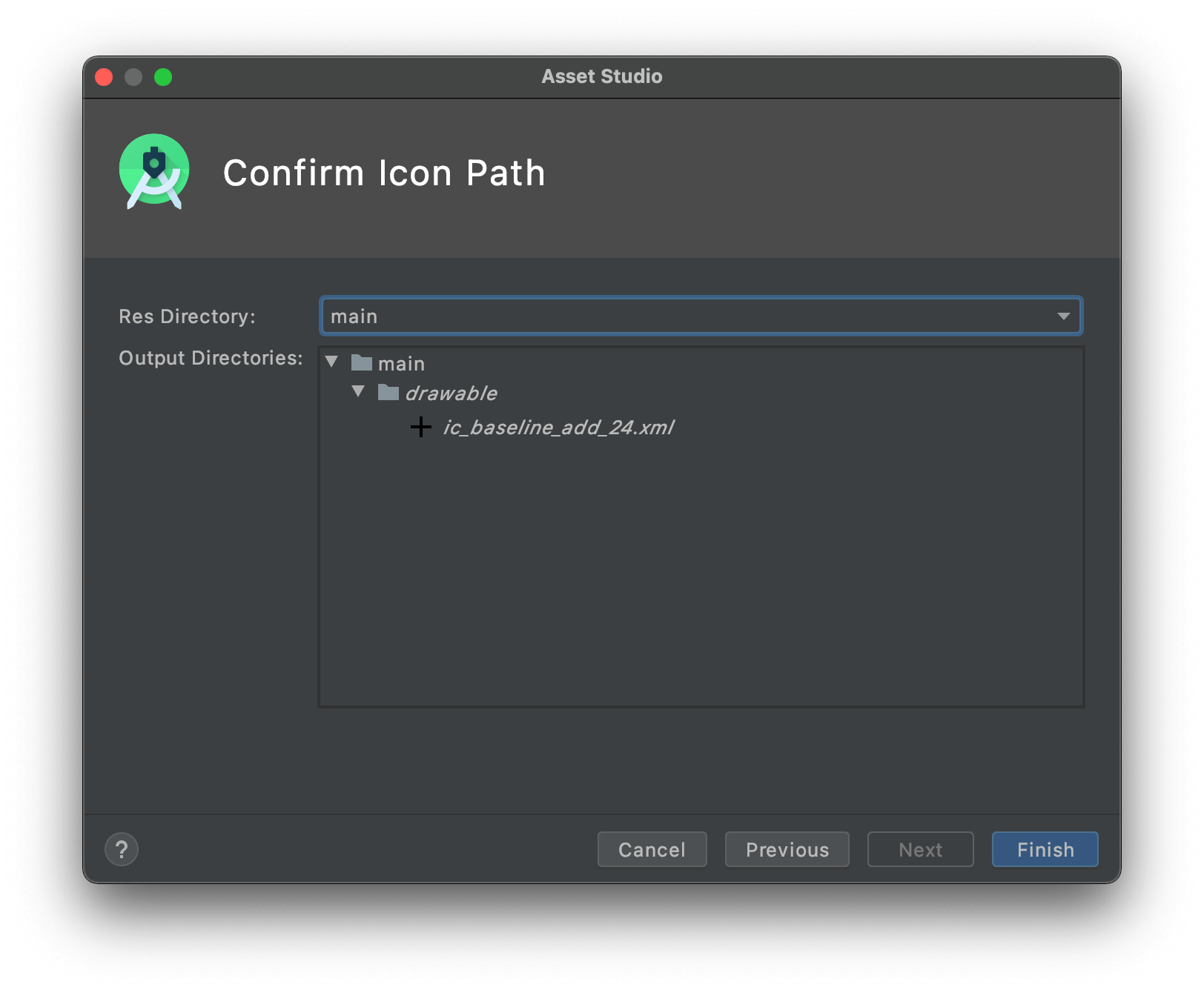Go back with the Previous button
Screen dimensions: 1204x993
(x=787, y=849)
